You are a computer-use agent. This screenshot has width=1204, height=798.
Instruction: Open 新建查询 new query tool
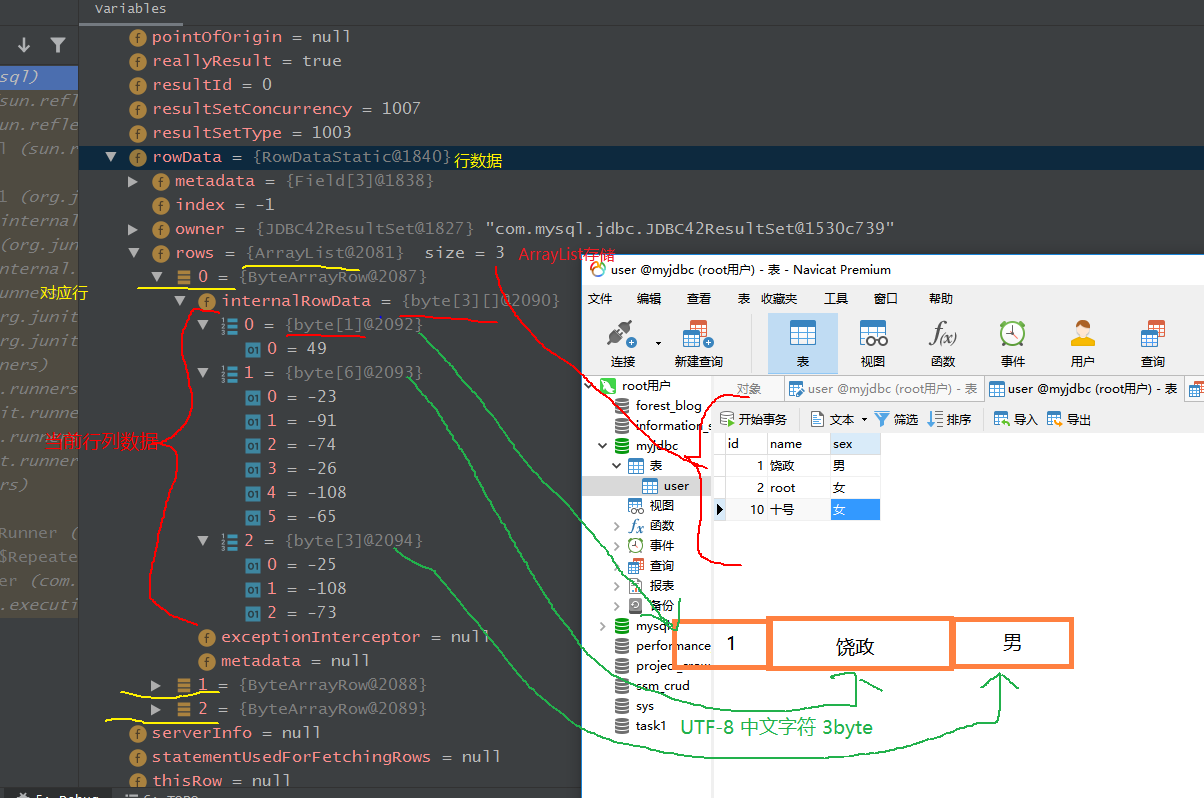tap(699, 335)
